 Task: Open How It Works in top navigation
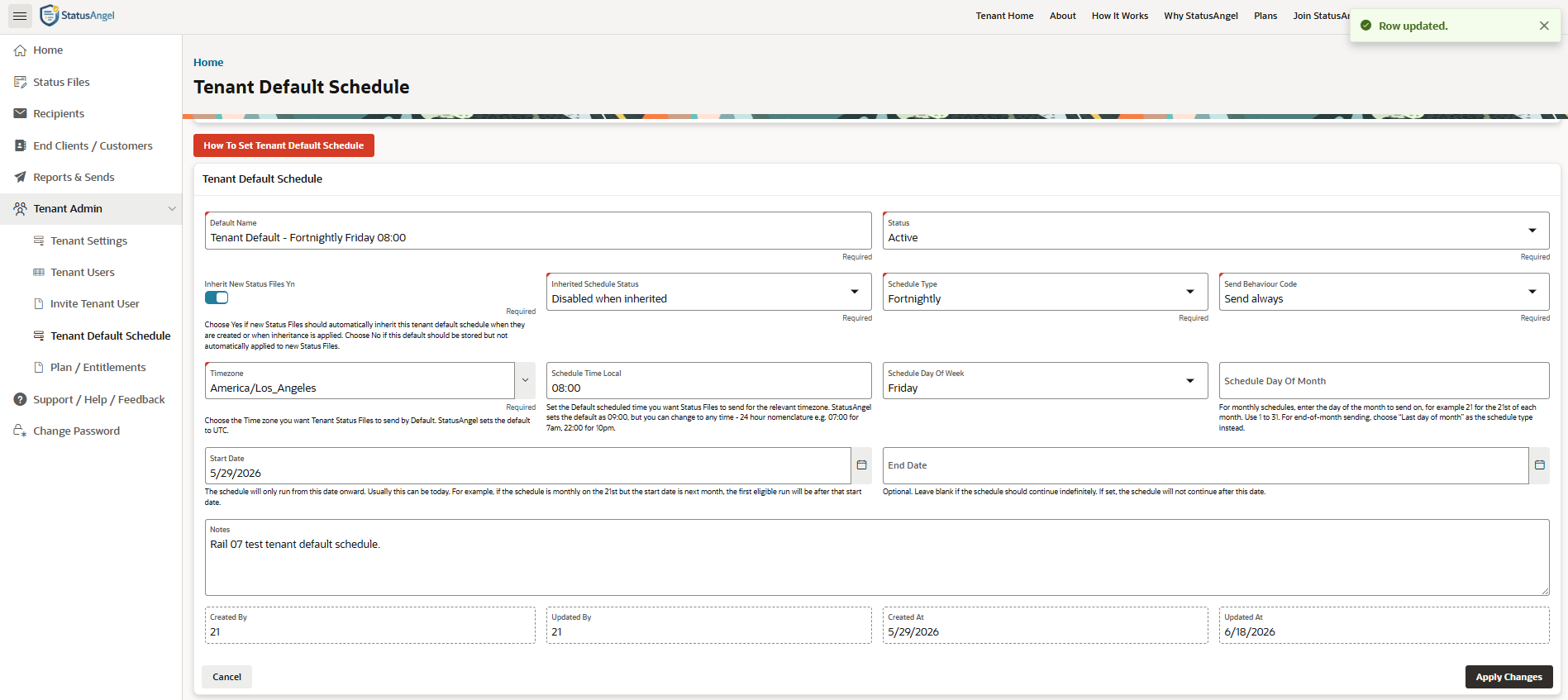point(1120,16)
